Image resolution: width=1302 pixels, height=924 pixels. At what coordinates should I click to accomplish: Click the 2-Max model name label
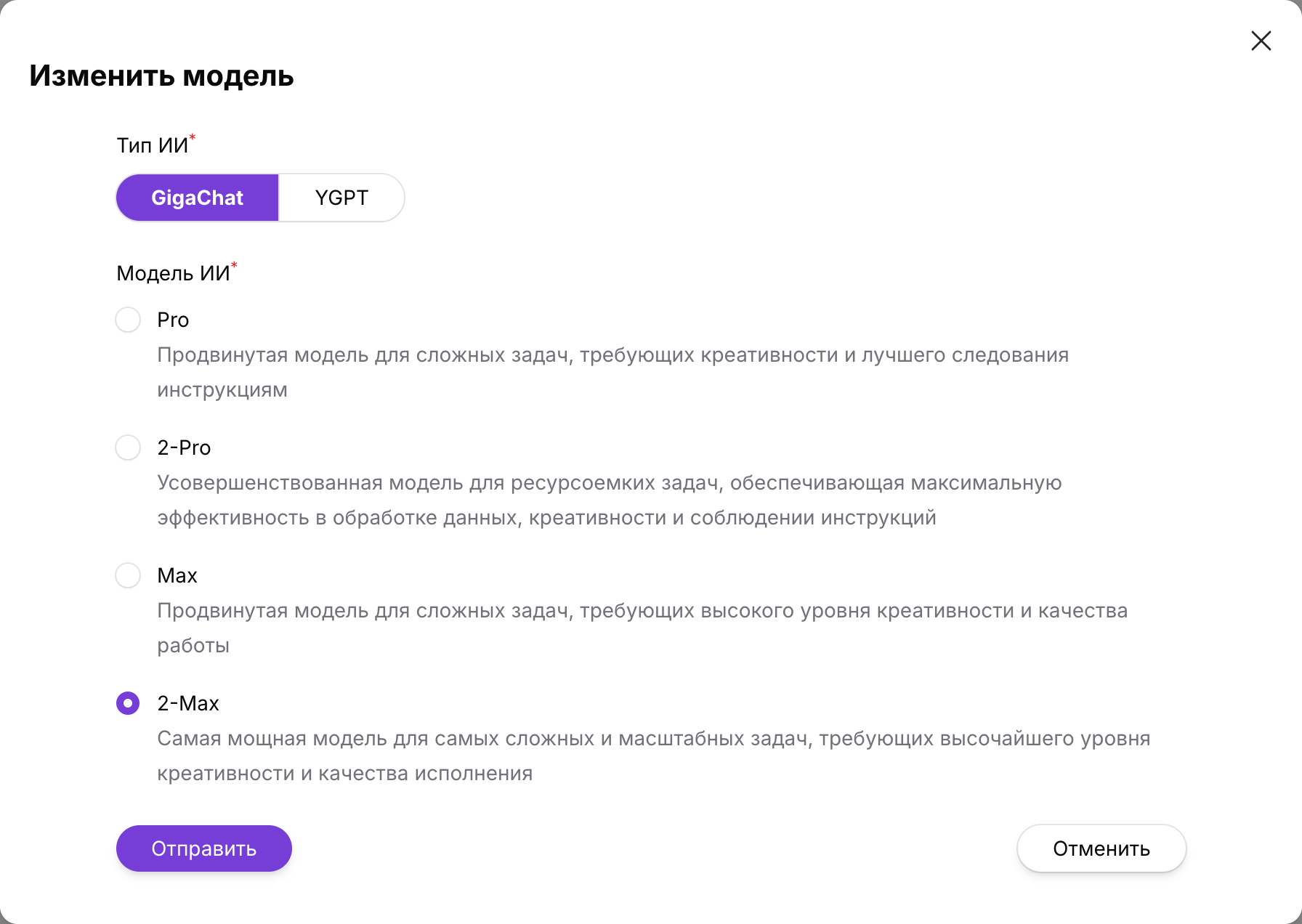coord(188,703)
